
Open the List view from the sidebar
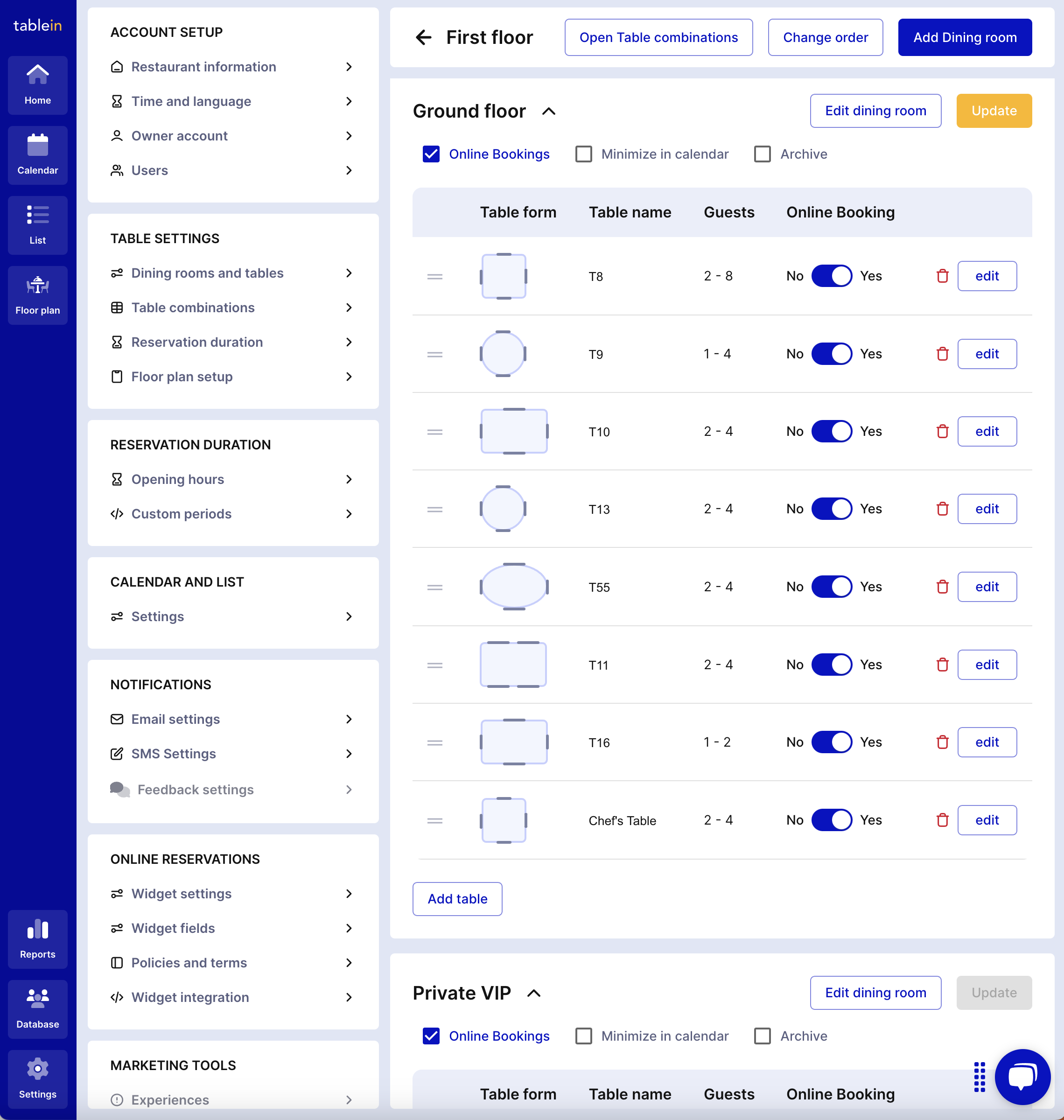click(37, 224)
